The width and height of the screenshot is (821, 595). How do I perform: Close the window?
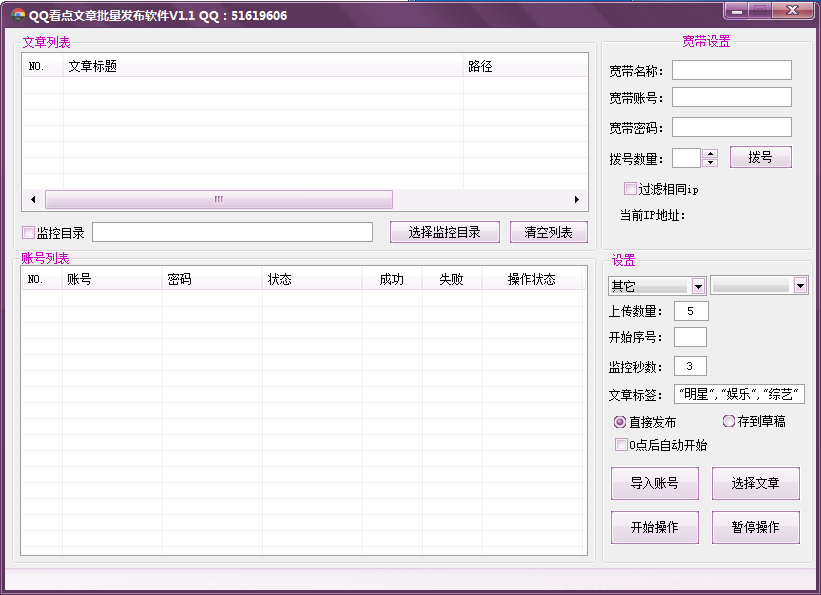point(793,10)
